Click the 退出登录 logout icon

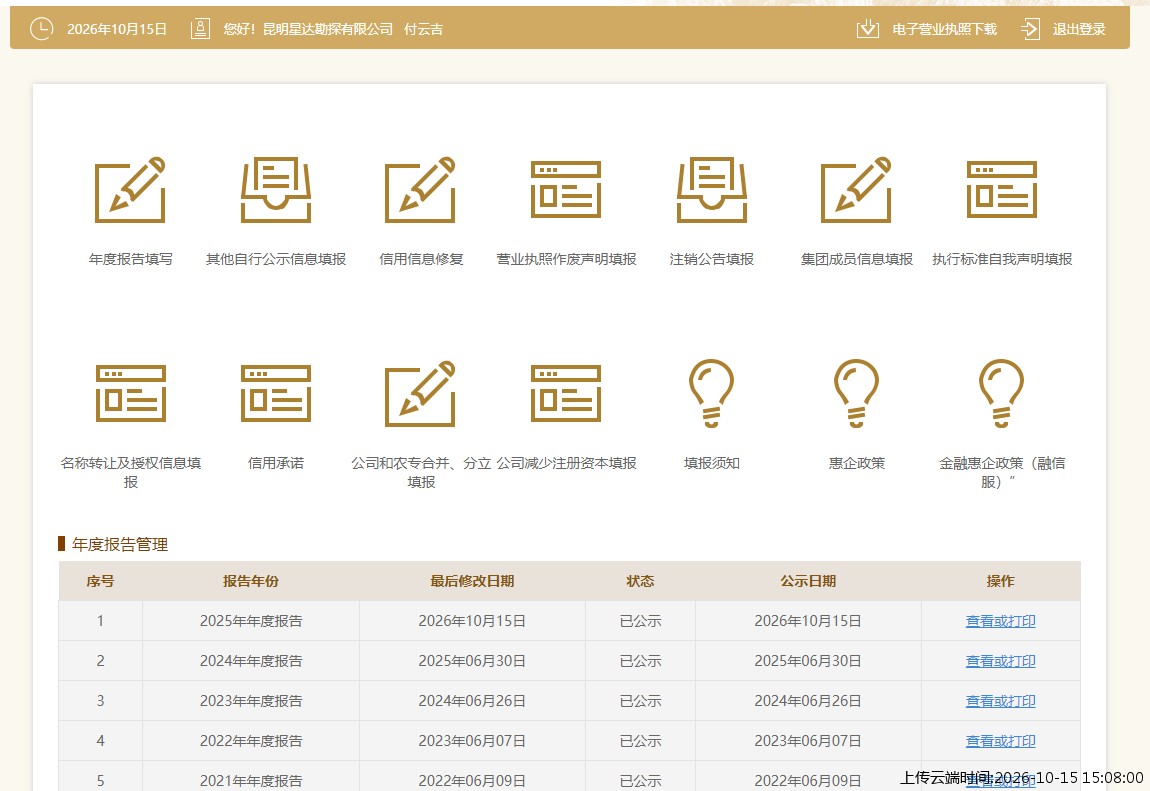point(1030,29)
